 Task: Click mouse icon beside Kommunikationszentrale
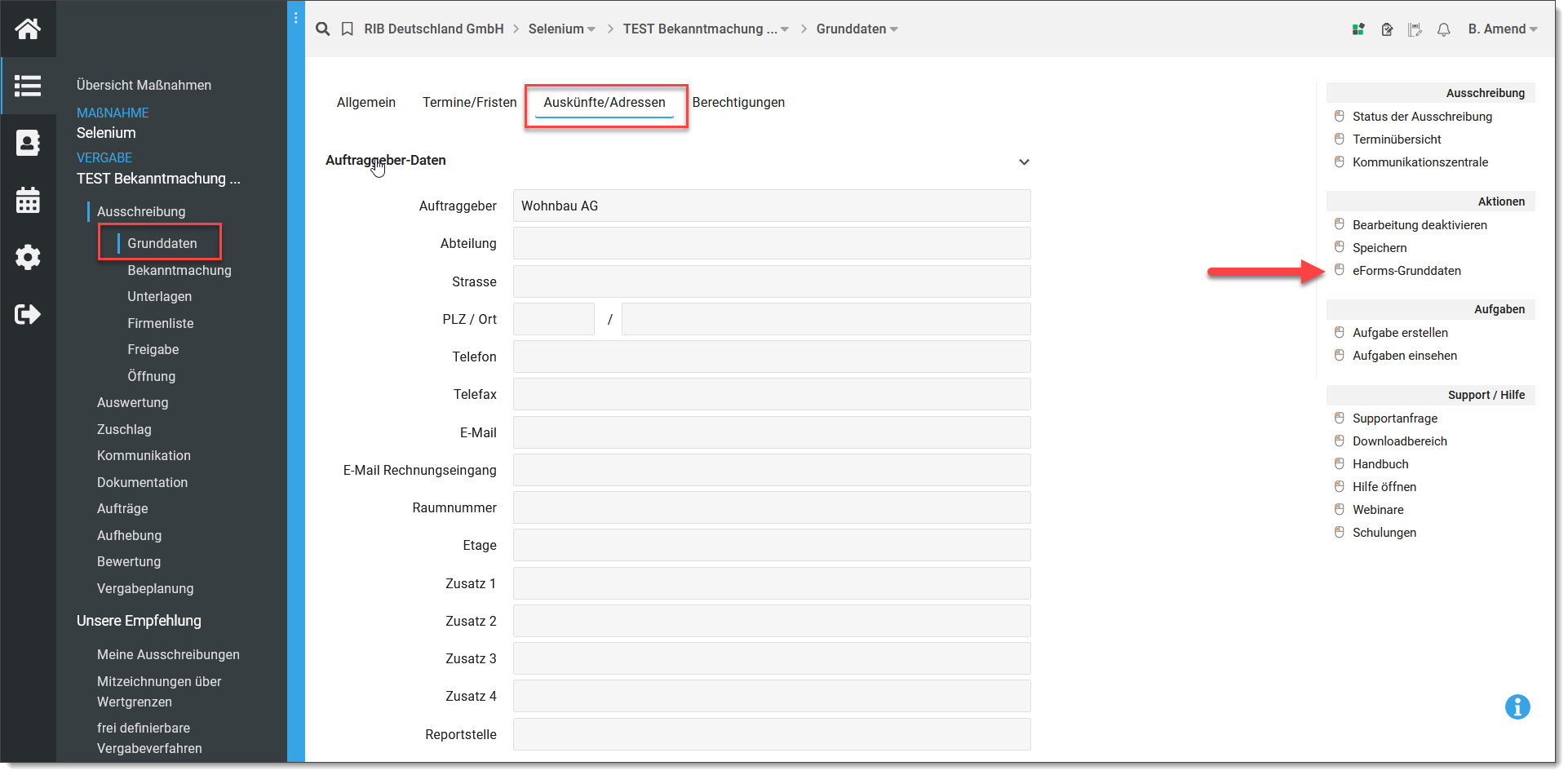tap(1339, 162)
